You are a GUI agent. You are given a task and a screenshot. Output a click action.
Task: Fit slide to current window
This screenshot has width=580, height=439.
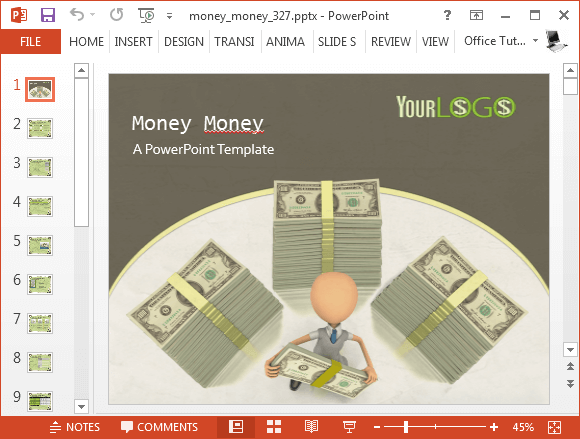tap(554, 427)
